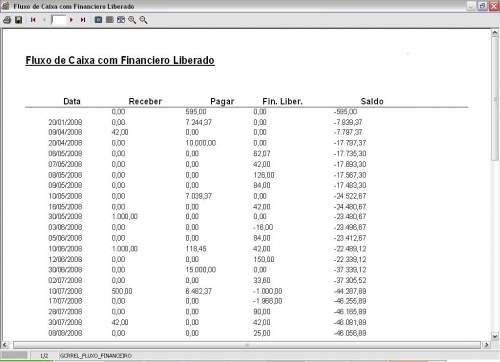Go to the previous report page

(44, 20)
